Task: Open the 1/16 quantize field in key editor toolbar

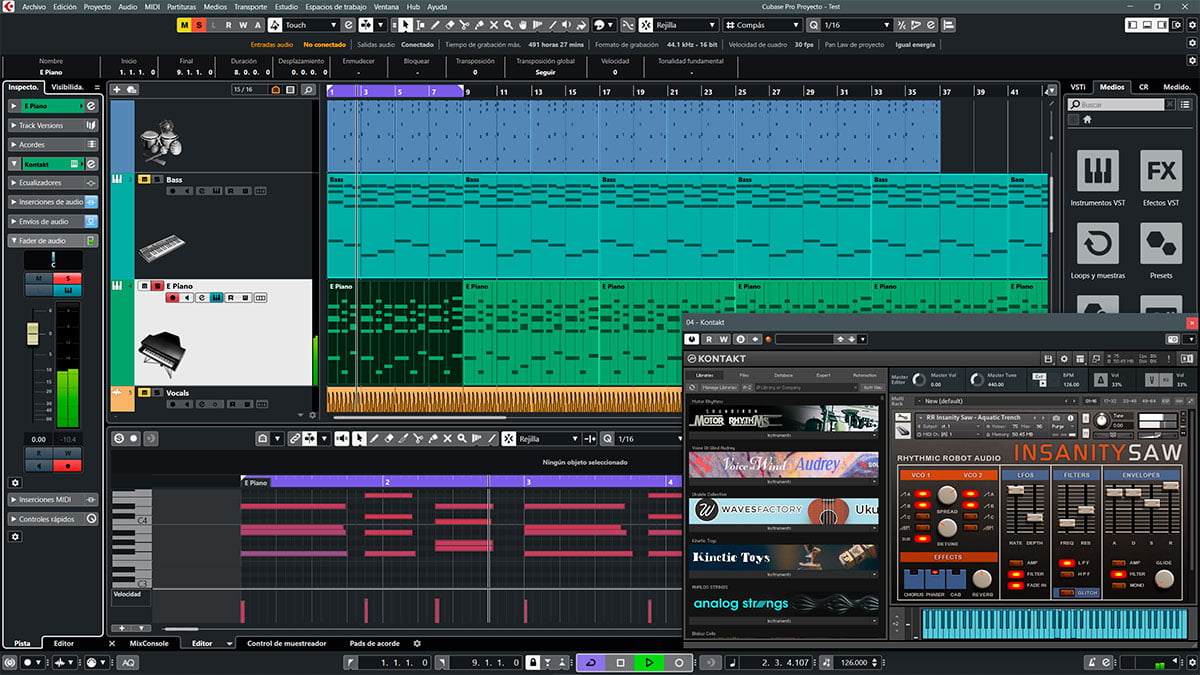Action: click(x=650, y=438)
